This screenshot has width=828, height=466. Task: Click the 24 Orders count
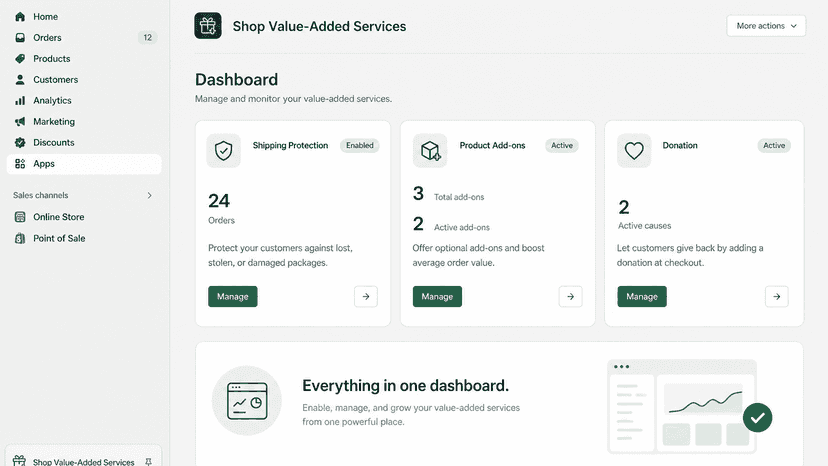(219, 201)
